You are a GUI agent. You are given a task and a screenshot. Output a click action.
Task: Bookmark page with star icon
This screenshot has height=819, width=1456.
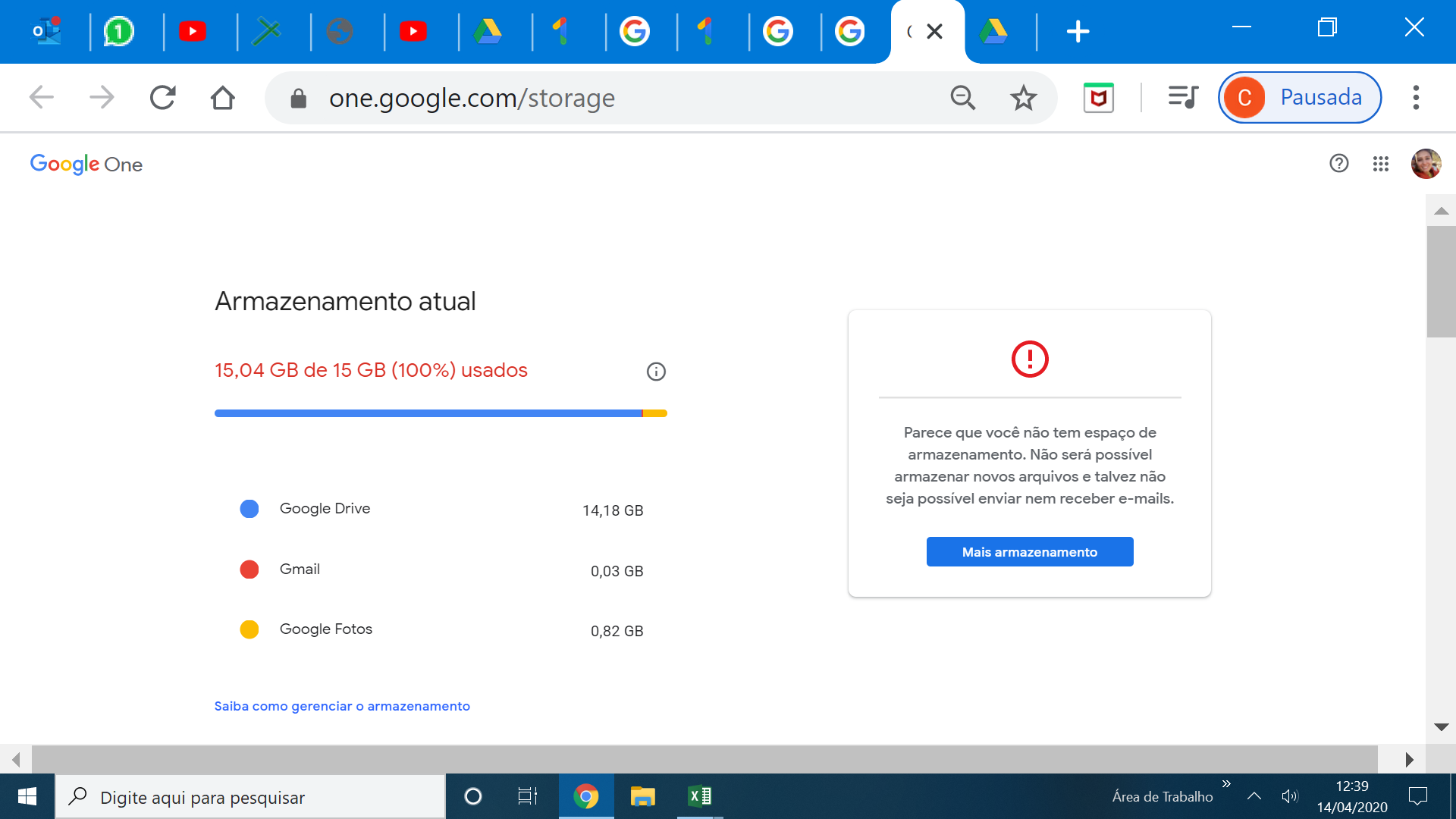coord(1023,98)
